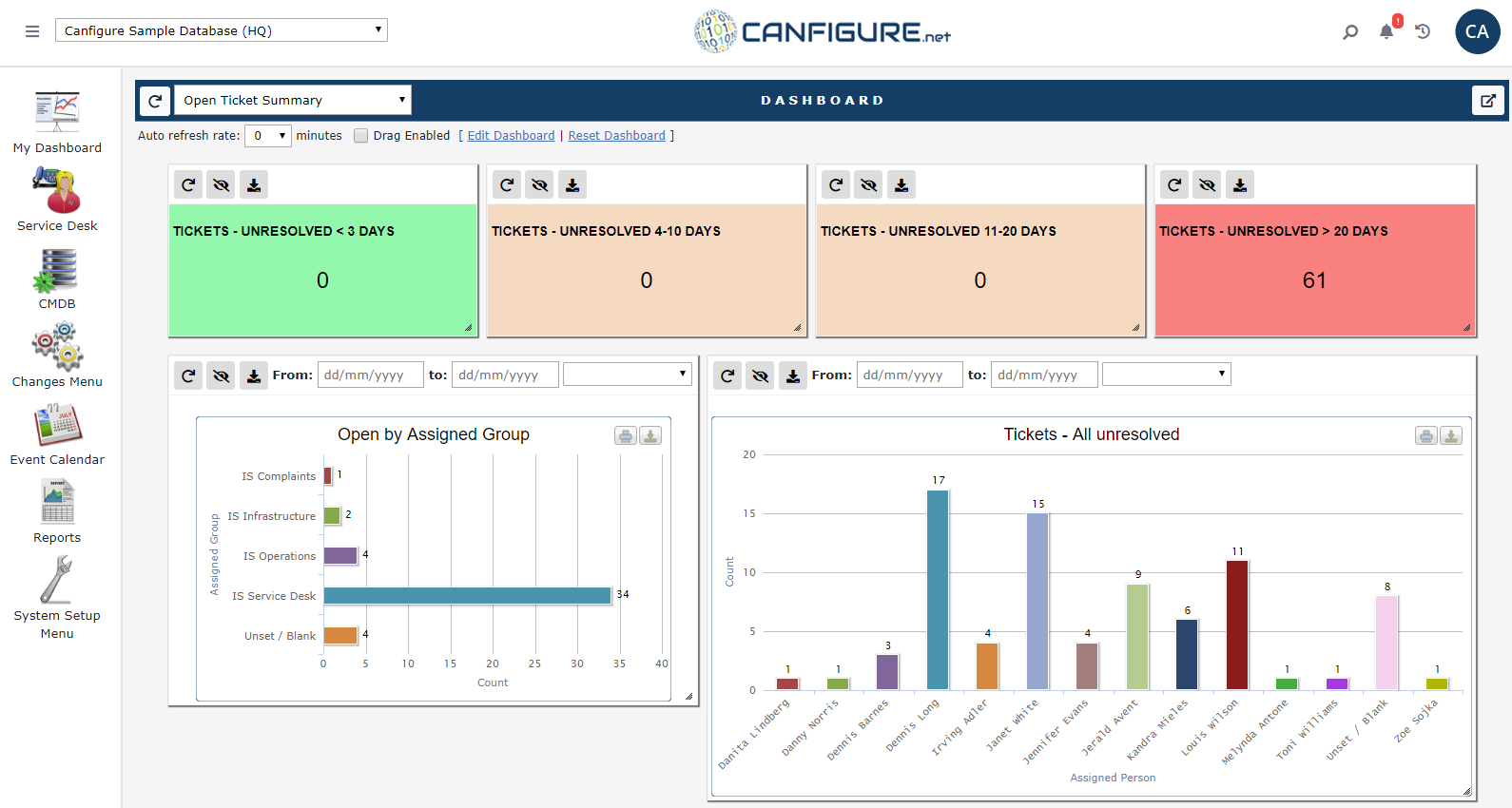The width and height of the screenshot is (1512, 808).
Task: Open dashboard in new window icon
Action: tap(1488, 100)
